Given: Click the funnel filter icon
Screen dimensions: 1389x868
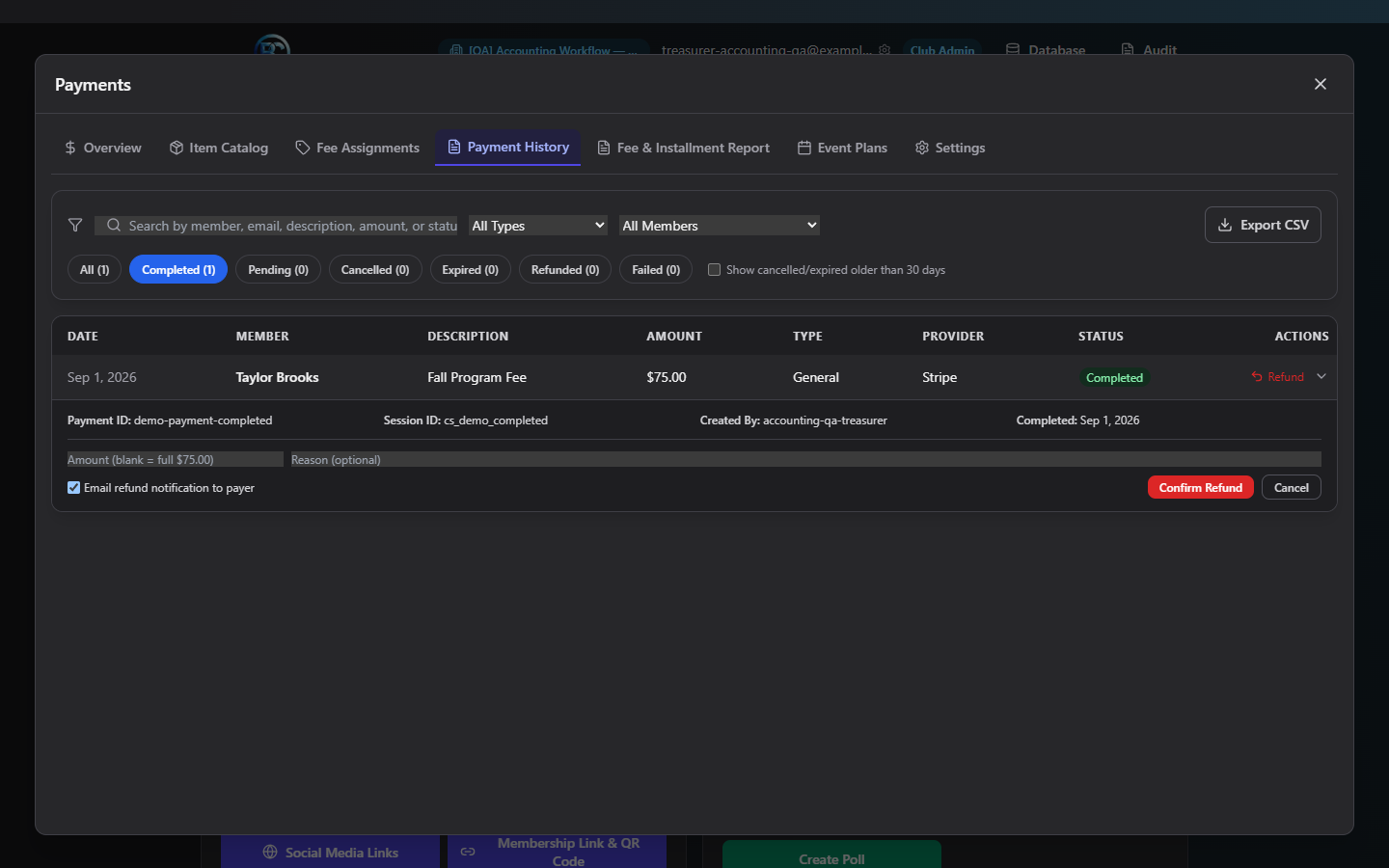Looking at the screenshot, I should click(x=75, y=225).
